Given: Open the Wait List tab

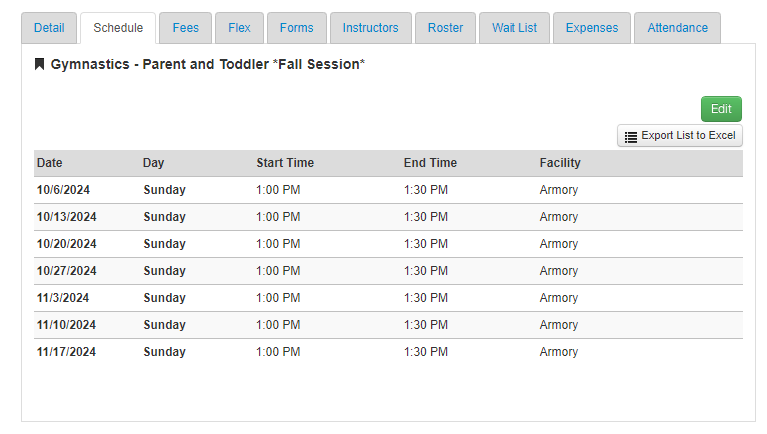Looking at the screenshot, I should (x=514, y=28).
